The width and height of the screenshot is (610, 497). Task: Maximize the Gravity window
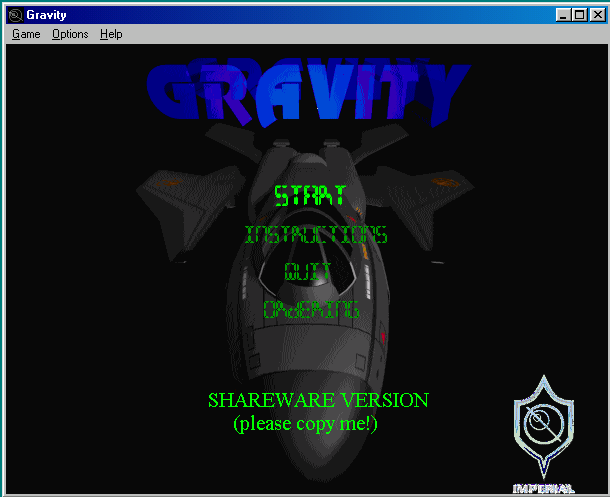[x=579, y=15]
